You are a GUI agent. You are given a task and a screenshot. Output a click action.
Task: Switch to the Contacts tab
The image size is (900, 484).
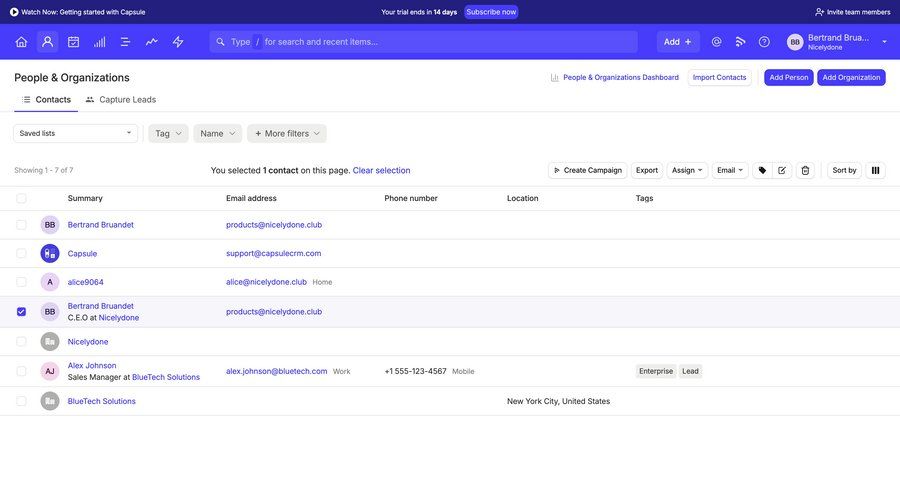[46, 100]
